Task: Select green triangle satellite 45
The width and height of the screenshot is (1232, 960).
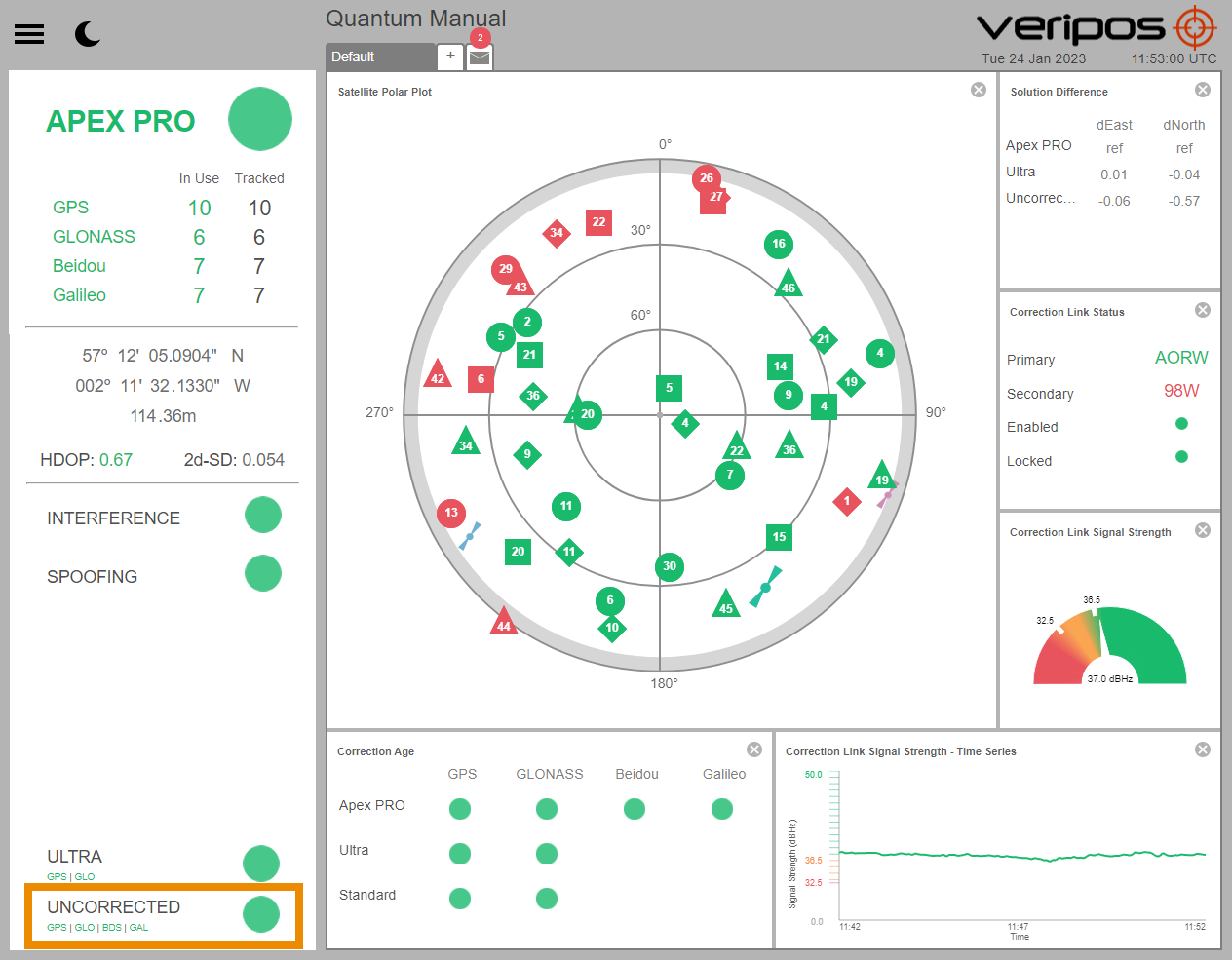Action: pyautogui.click(x=726, y=605)
